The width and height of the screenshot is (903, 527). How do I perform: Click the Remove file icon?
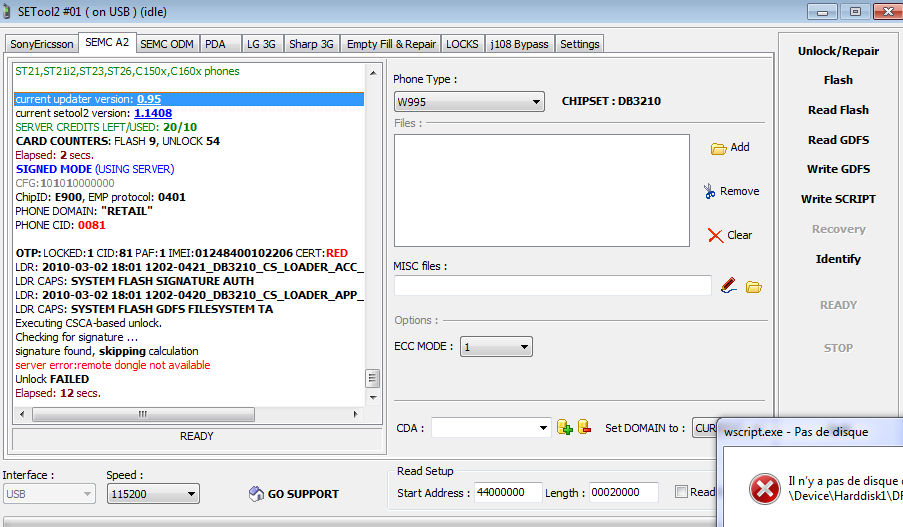710,191
